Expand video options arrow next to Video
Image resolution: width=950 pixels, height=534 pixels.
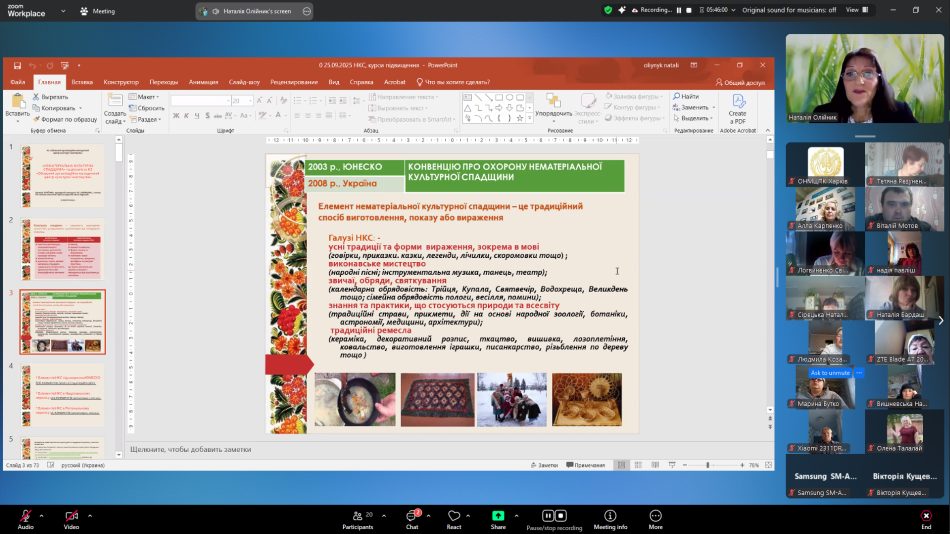tap(90, 516)
